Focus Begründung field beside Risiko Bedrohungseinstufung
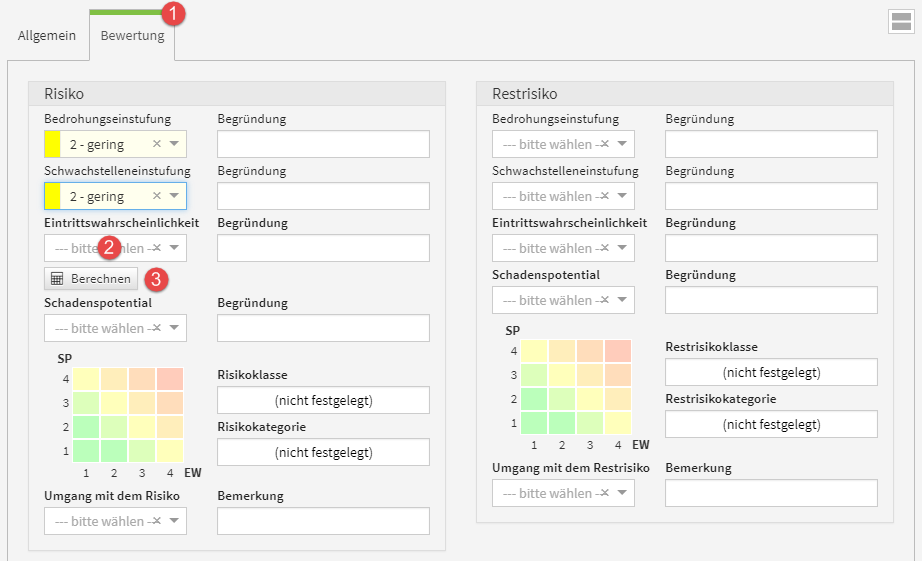This screenshot has width=922, height=561. [323, 144]
